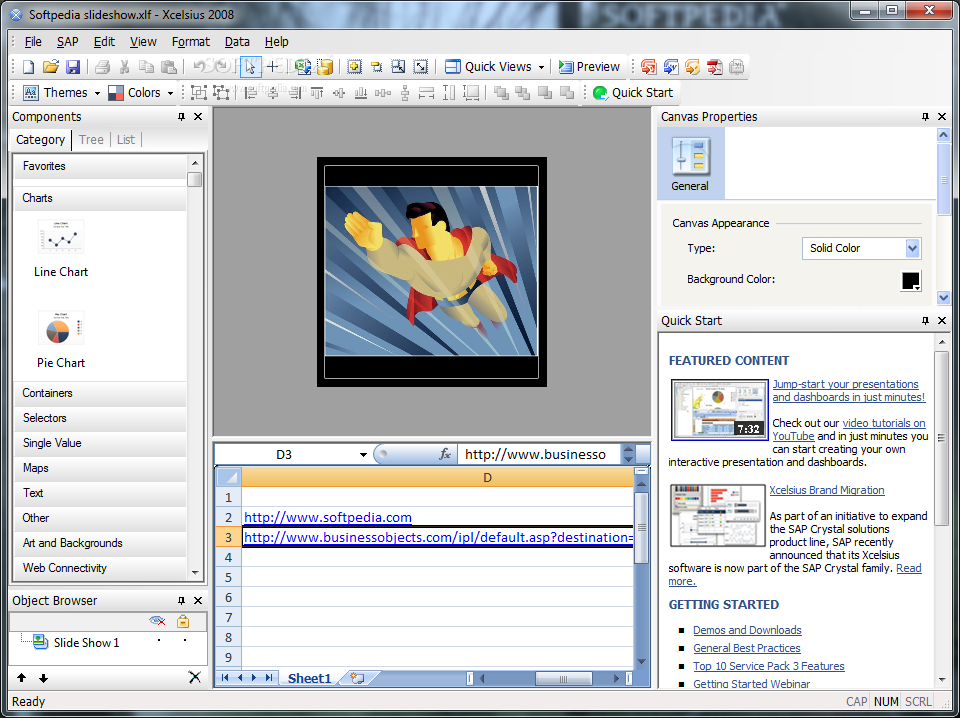This screenshot has width=960, height=718.
Task: Click the Print icon
Action: click(102, 67)
